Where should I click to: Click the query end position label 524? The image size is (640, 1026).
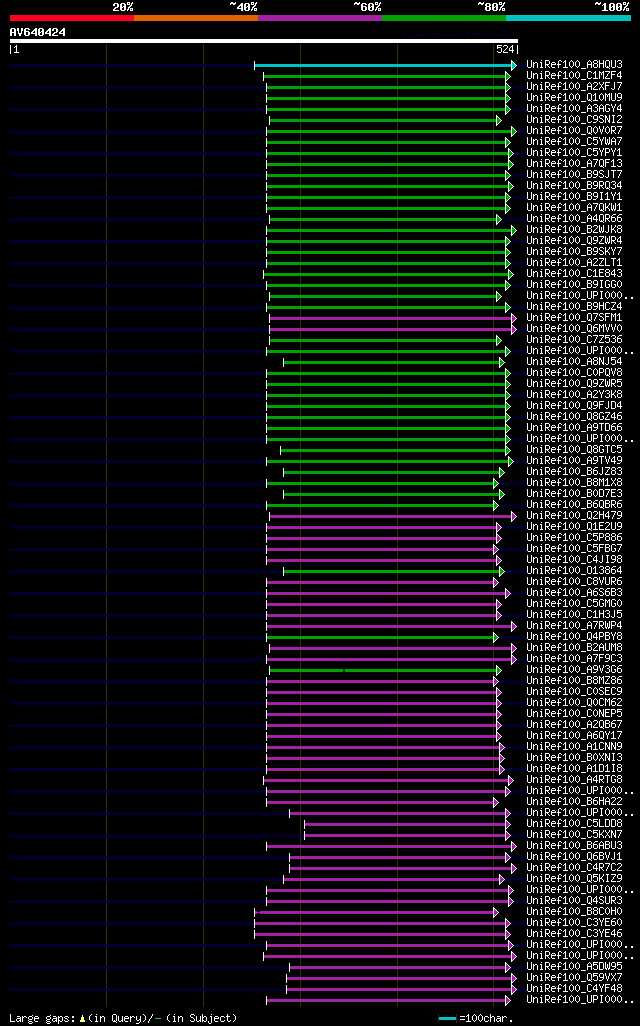505,49
